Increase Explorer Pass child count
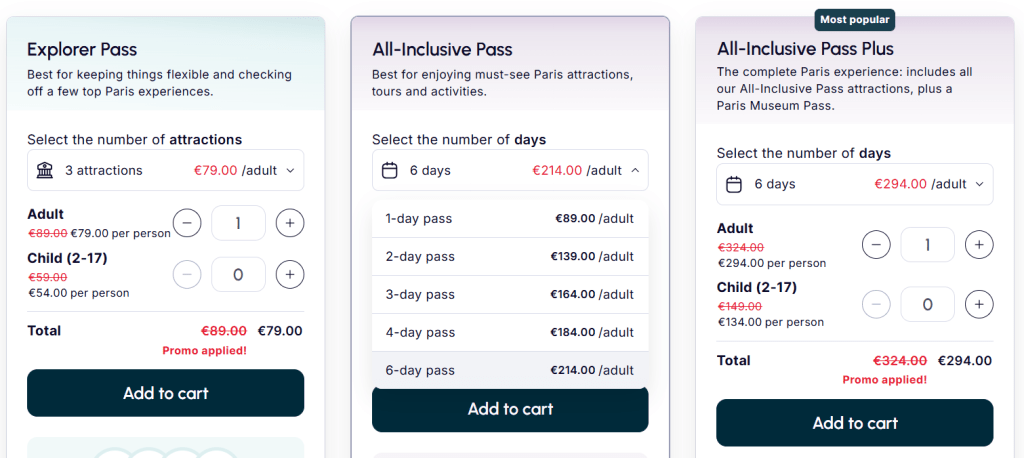1024x458 pixels. [290, 274]
